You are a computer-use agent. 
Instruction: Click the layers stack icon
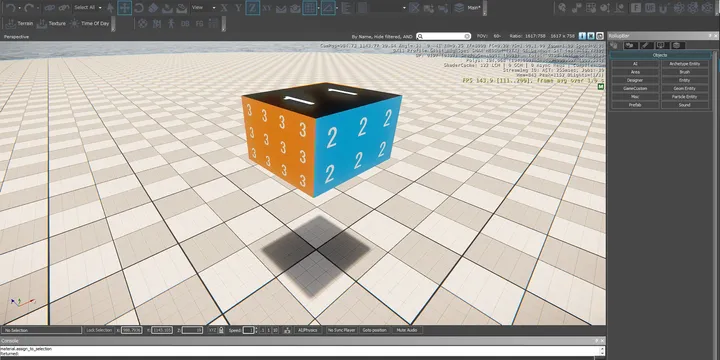point(459,8)
